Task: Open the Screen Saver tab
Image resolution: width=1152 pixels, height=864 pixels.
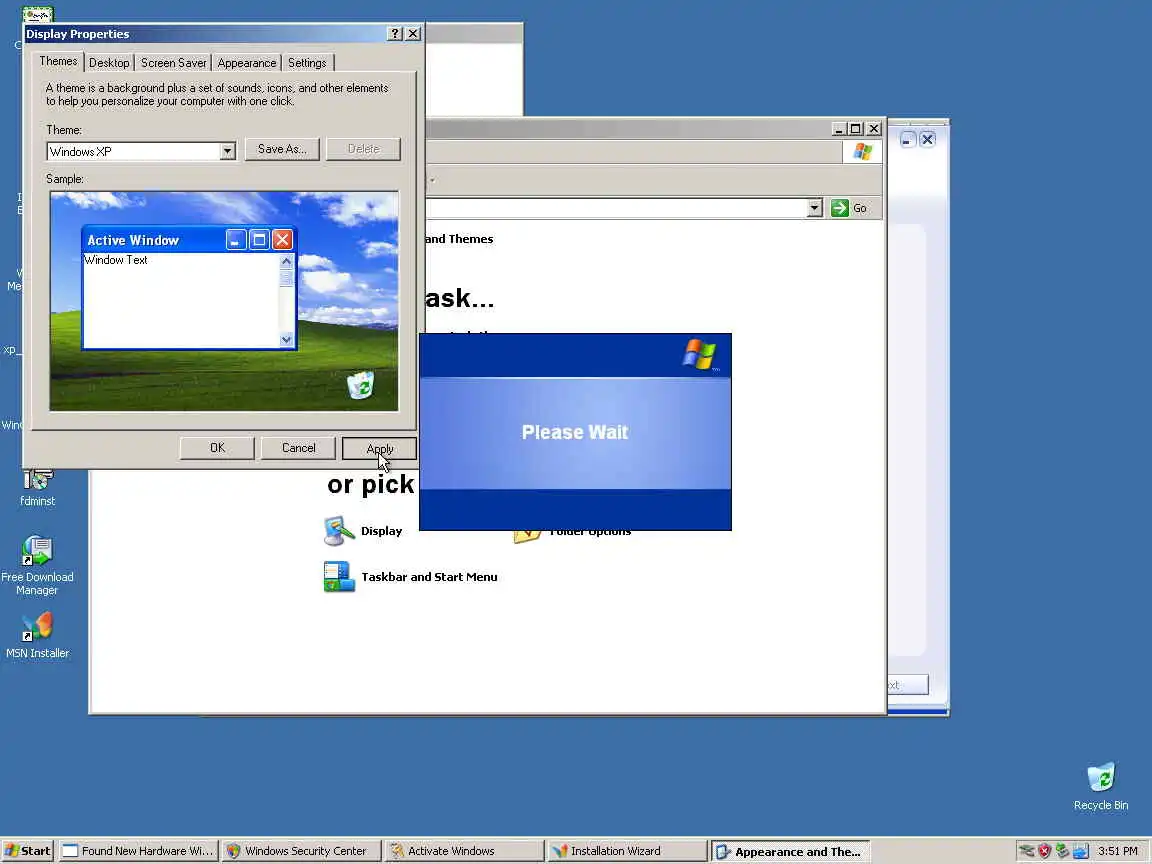Action: (173, 63)
